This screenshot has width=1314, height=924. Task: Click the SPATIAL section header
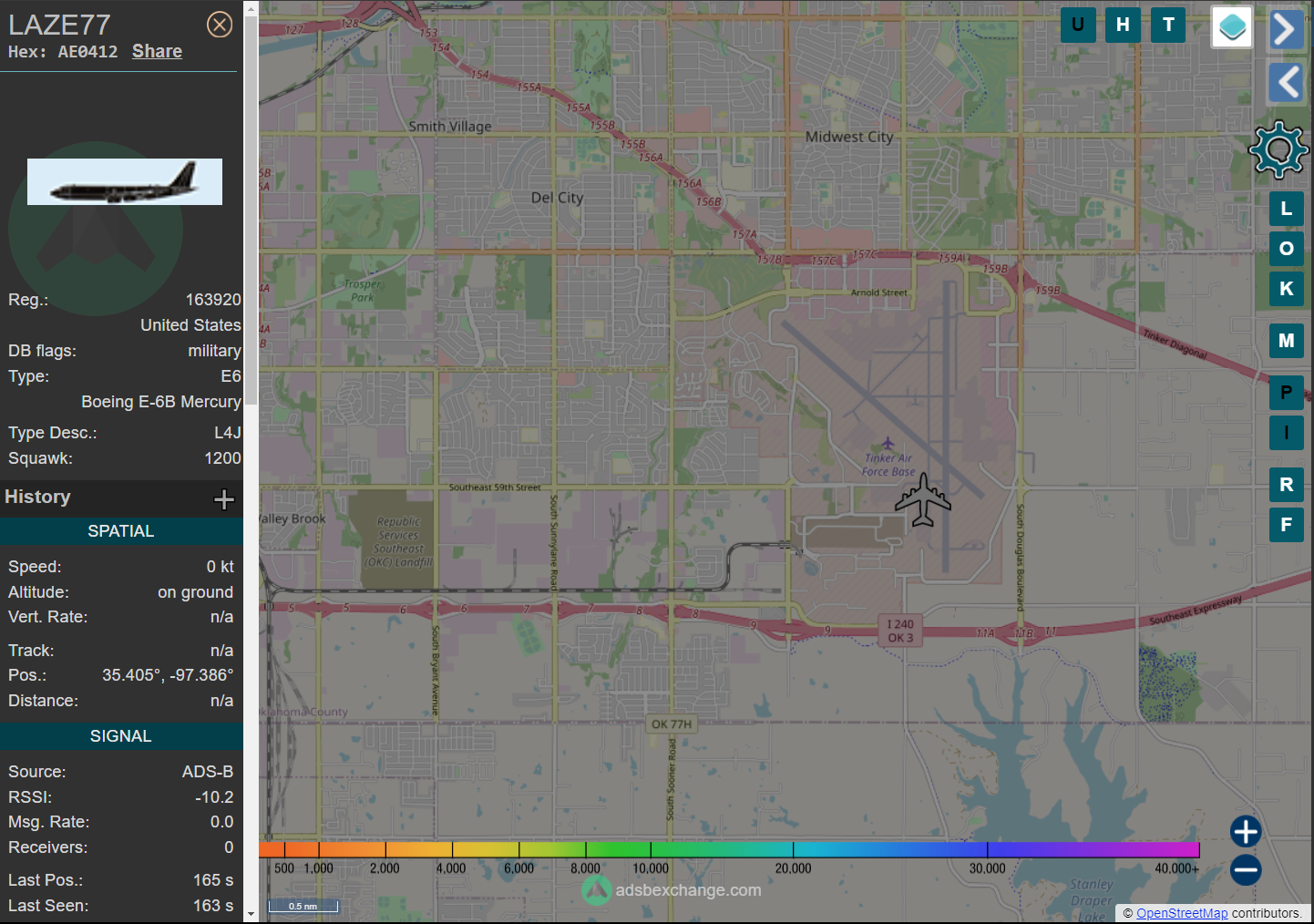point(121,531)
